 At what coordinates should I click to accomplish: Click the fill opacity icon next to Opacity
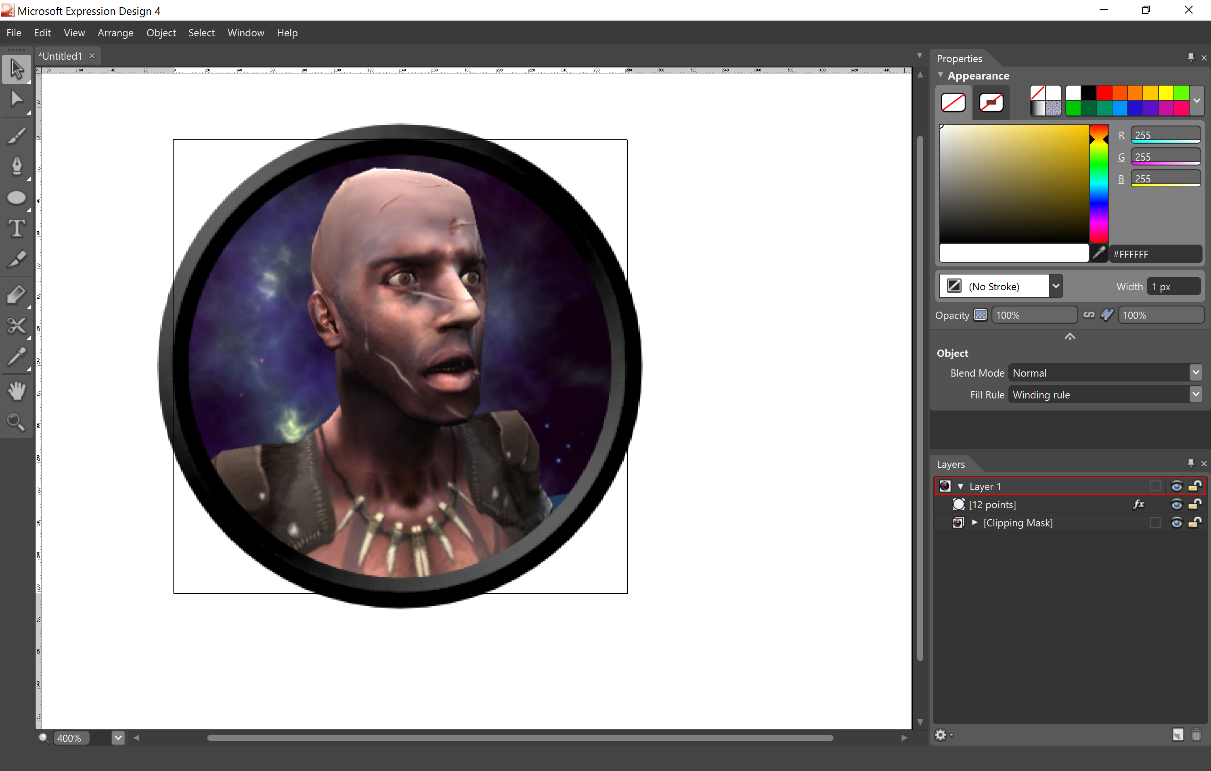[980, 315]
